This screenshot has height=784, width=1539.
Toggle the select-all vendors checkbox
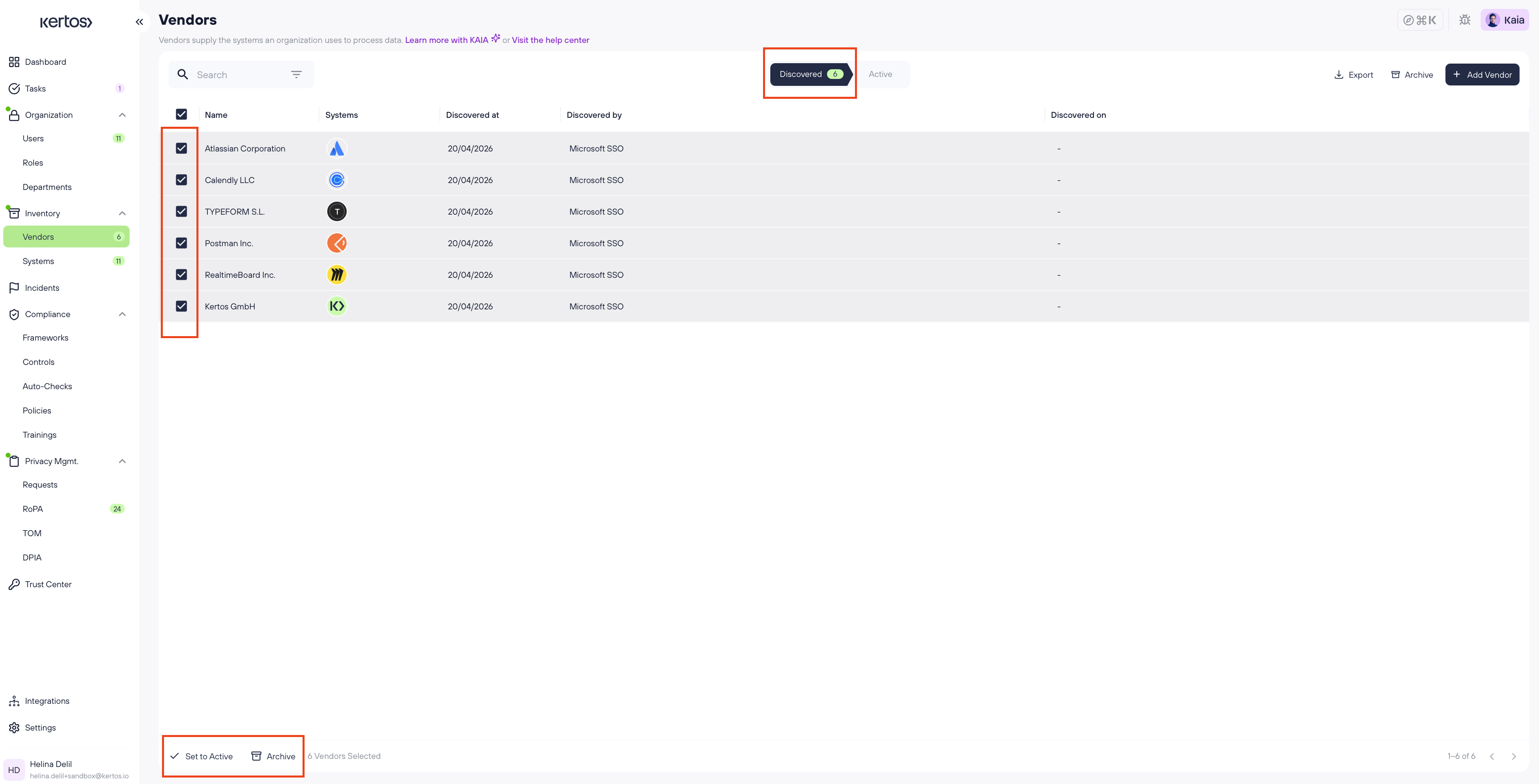pyautogui.click(x=181, y=114)
